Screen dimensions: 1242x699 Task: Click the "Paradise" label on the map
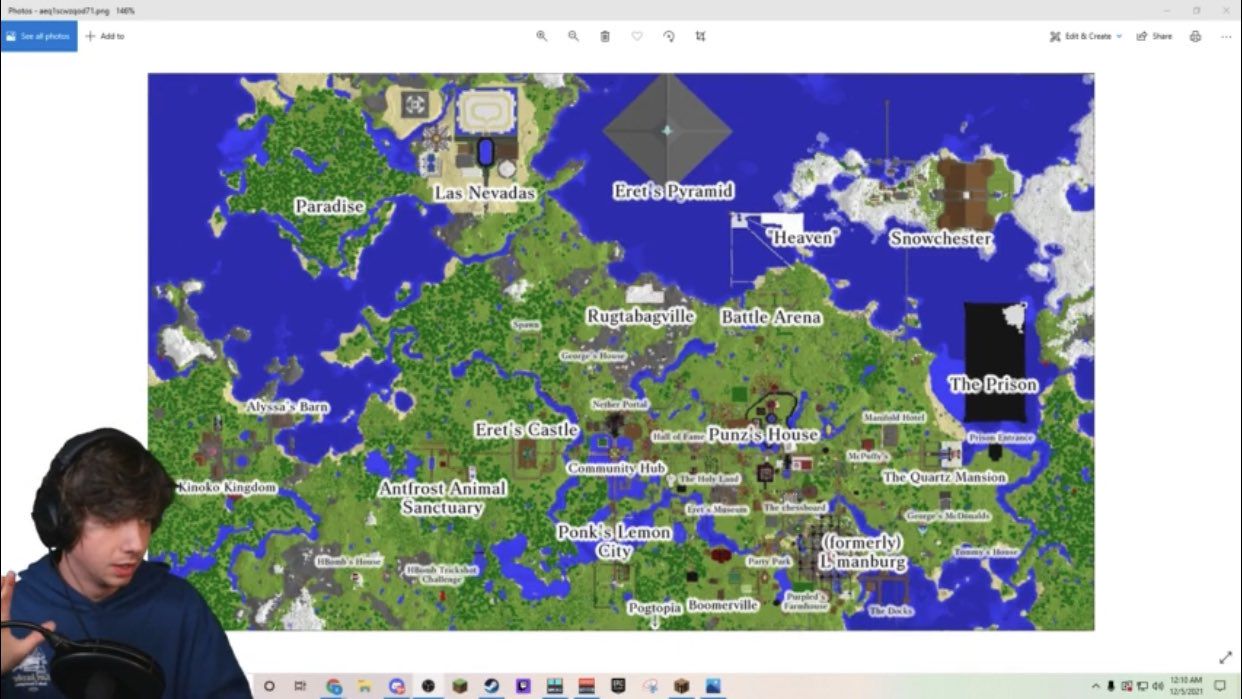[x=329, y=206]
